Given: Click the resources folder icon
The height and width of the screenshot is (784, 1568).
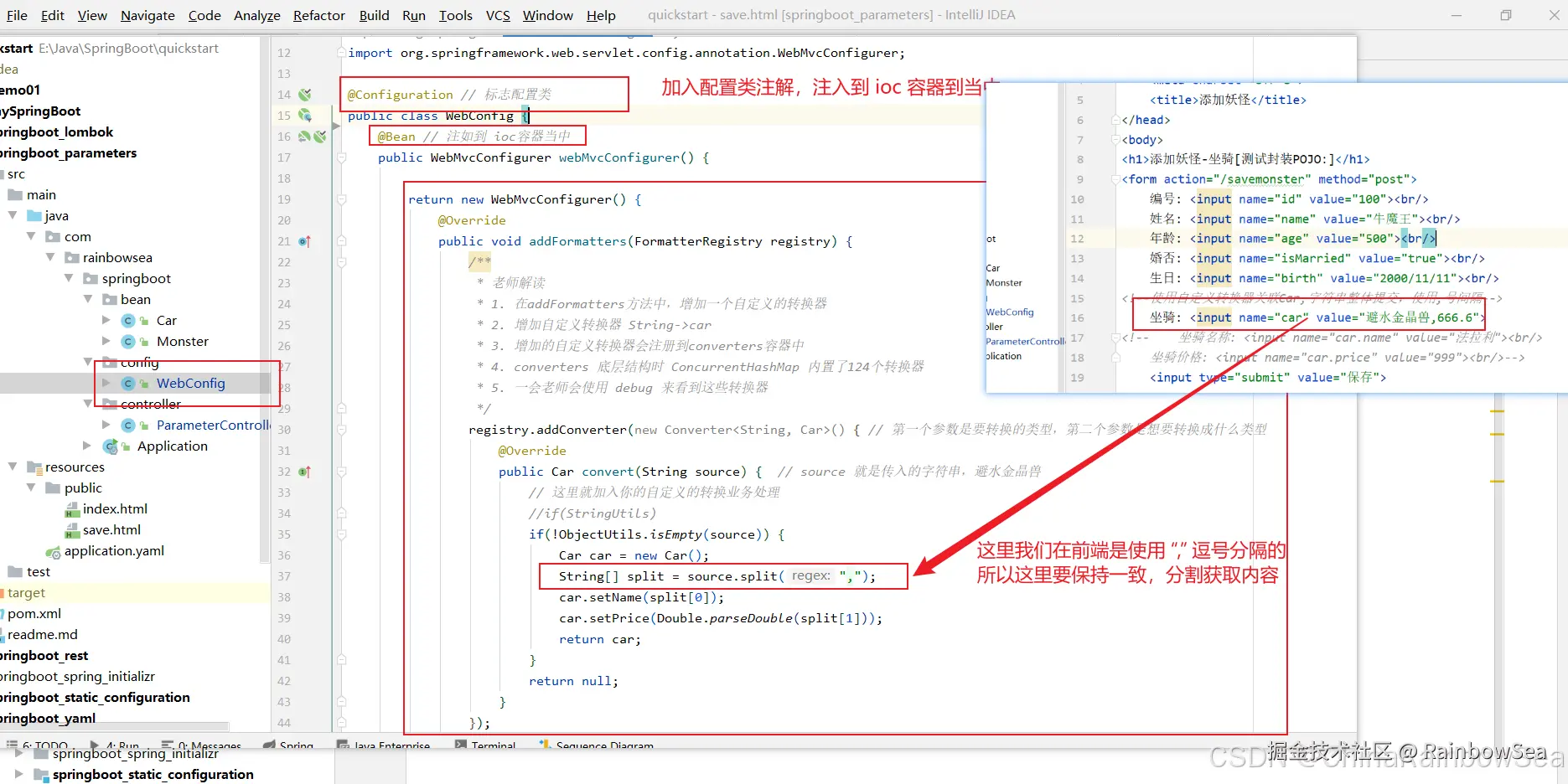Looking at the screenshot, I should point(34,467).
